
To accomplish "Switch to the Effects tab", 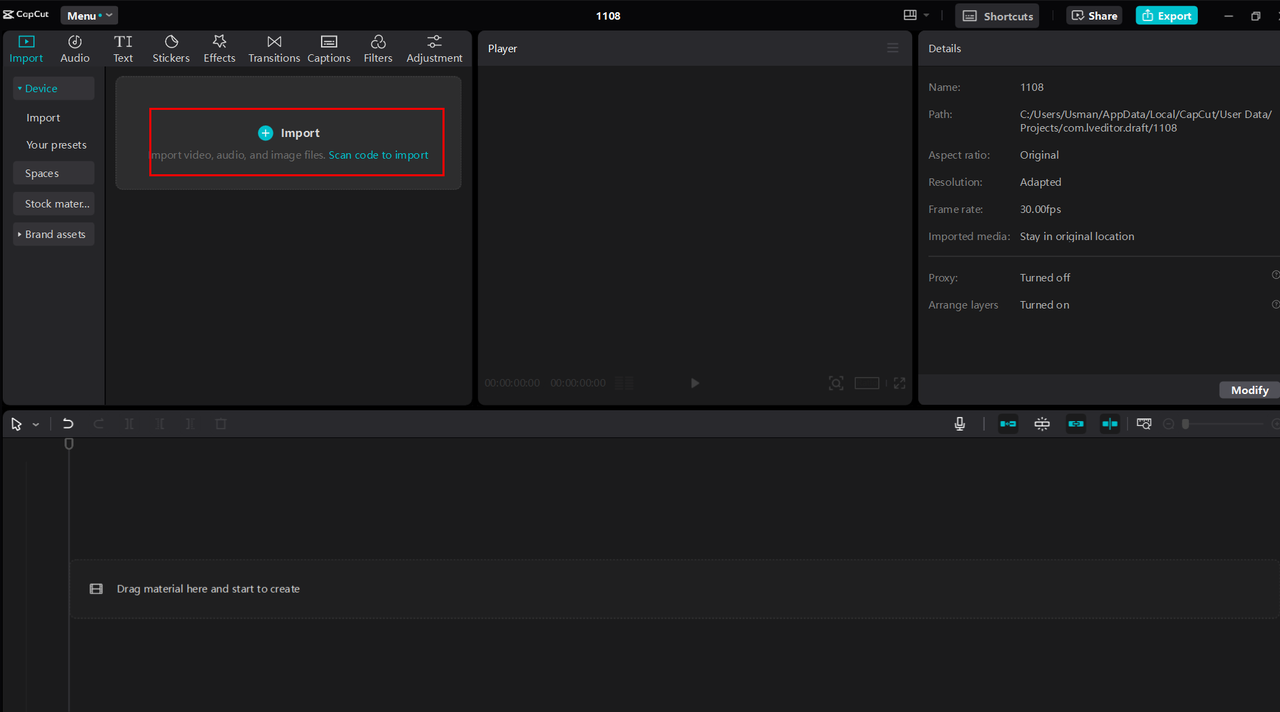I will pyautogui.click(x=219, y=49).
